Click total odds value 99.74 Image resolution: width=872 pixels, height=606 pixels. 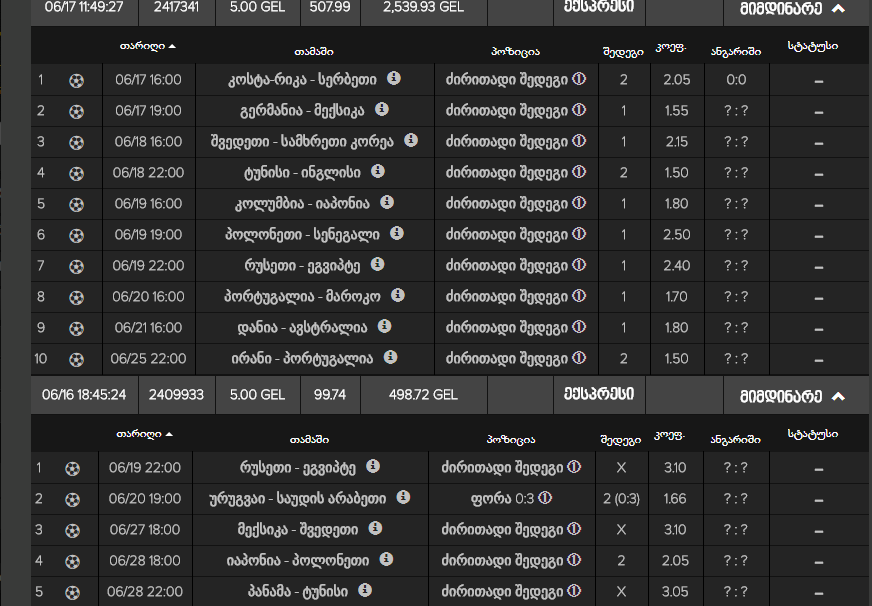coord(330,395)
